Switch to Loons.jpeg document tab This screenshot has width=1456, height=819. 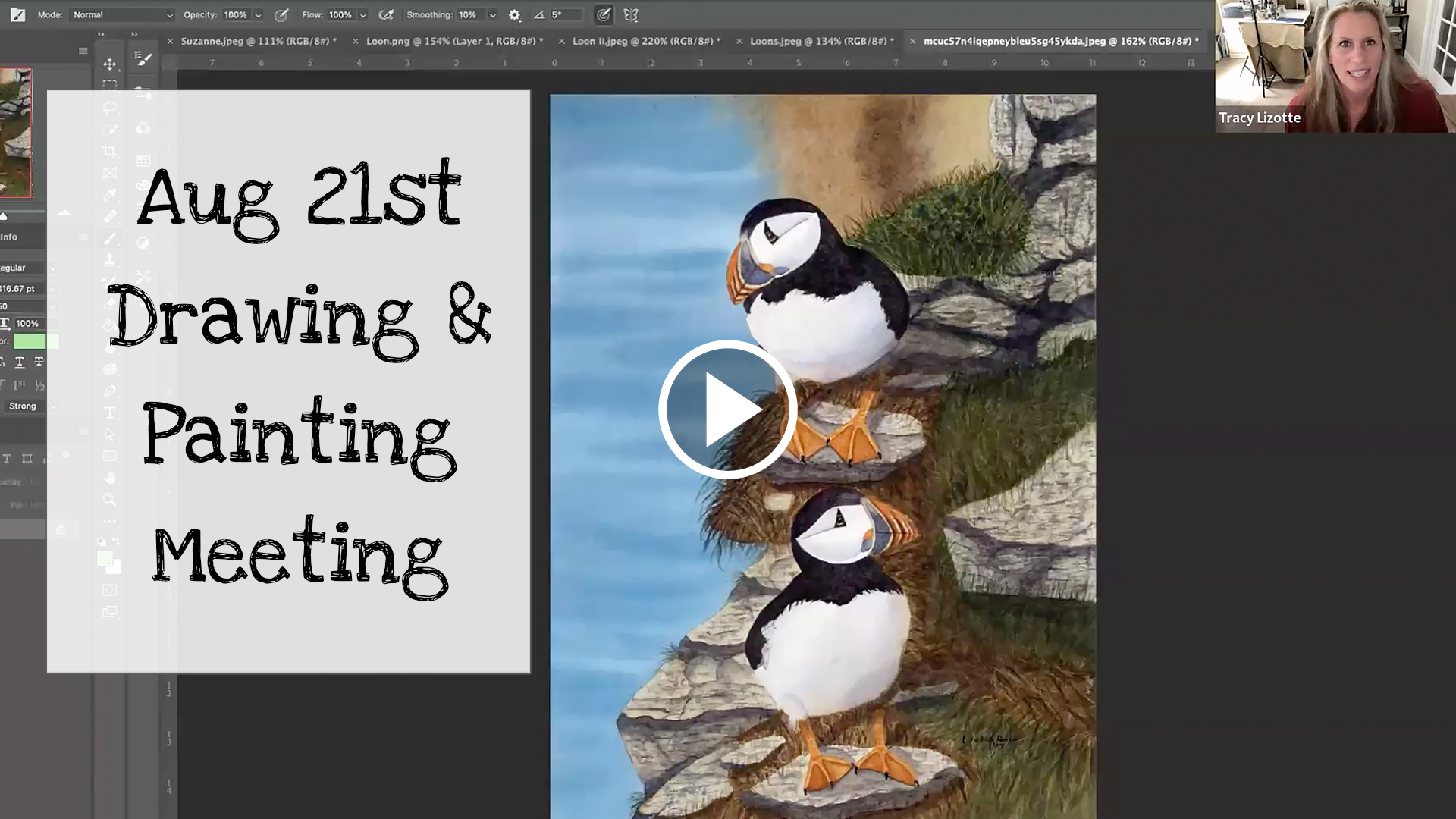click(822, 41)
